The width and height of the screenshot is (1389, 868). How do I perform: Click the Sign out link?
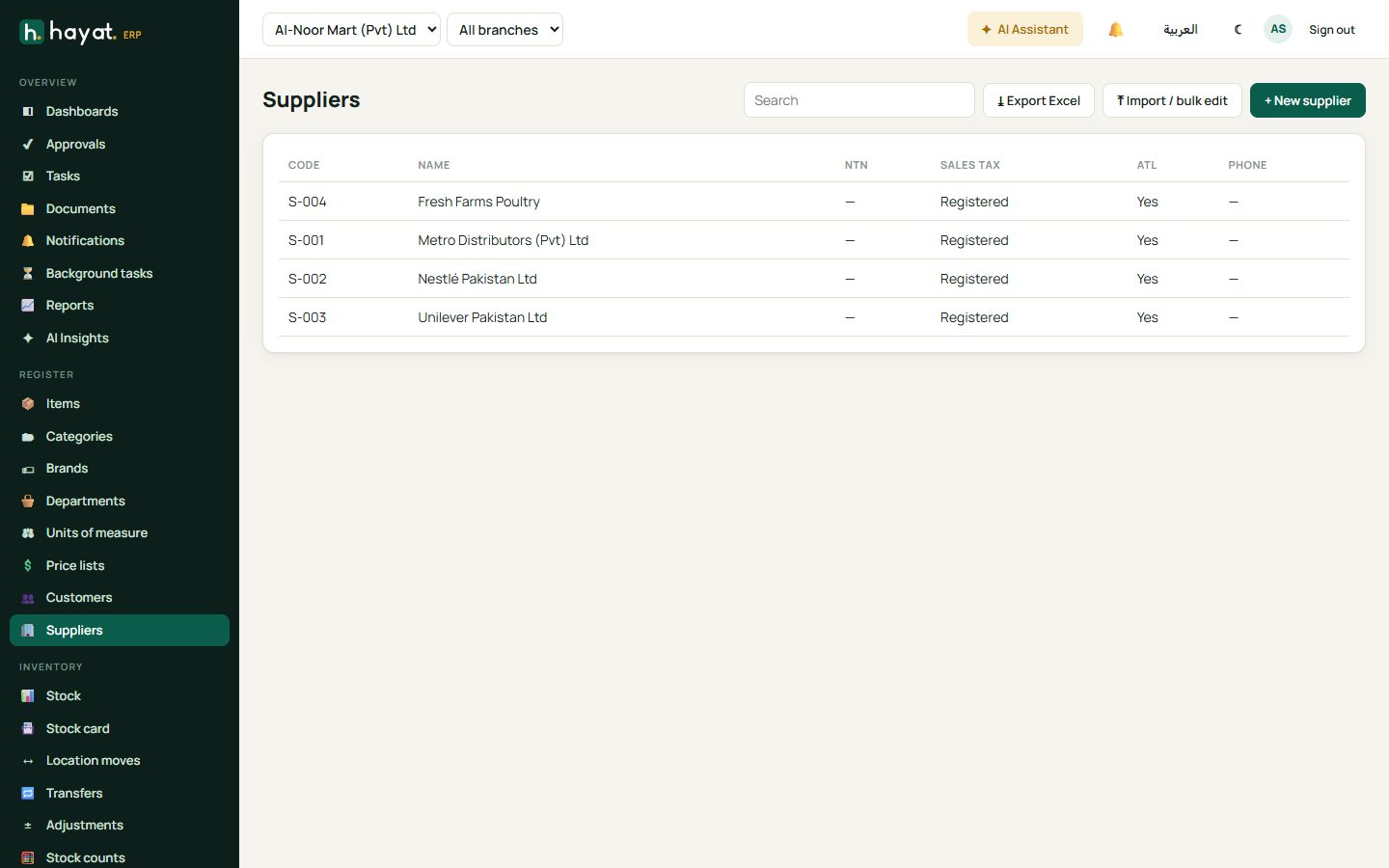pyautogui.click(x=1332, y=30)
